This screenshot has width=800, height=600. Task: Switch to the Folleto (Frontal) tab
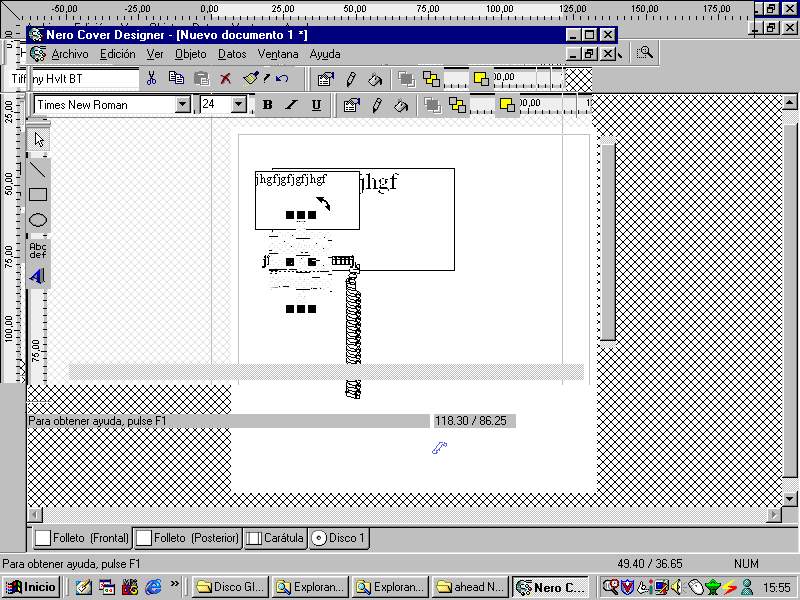pyautogui.click(x=83, y=538)
